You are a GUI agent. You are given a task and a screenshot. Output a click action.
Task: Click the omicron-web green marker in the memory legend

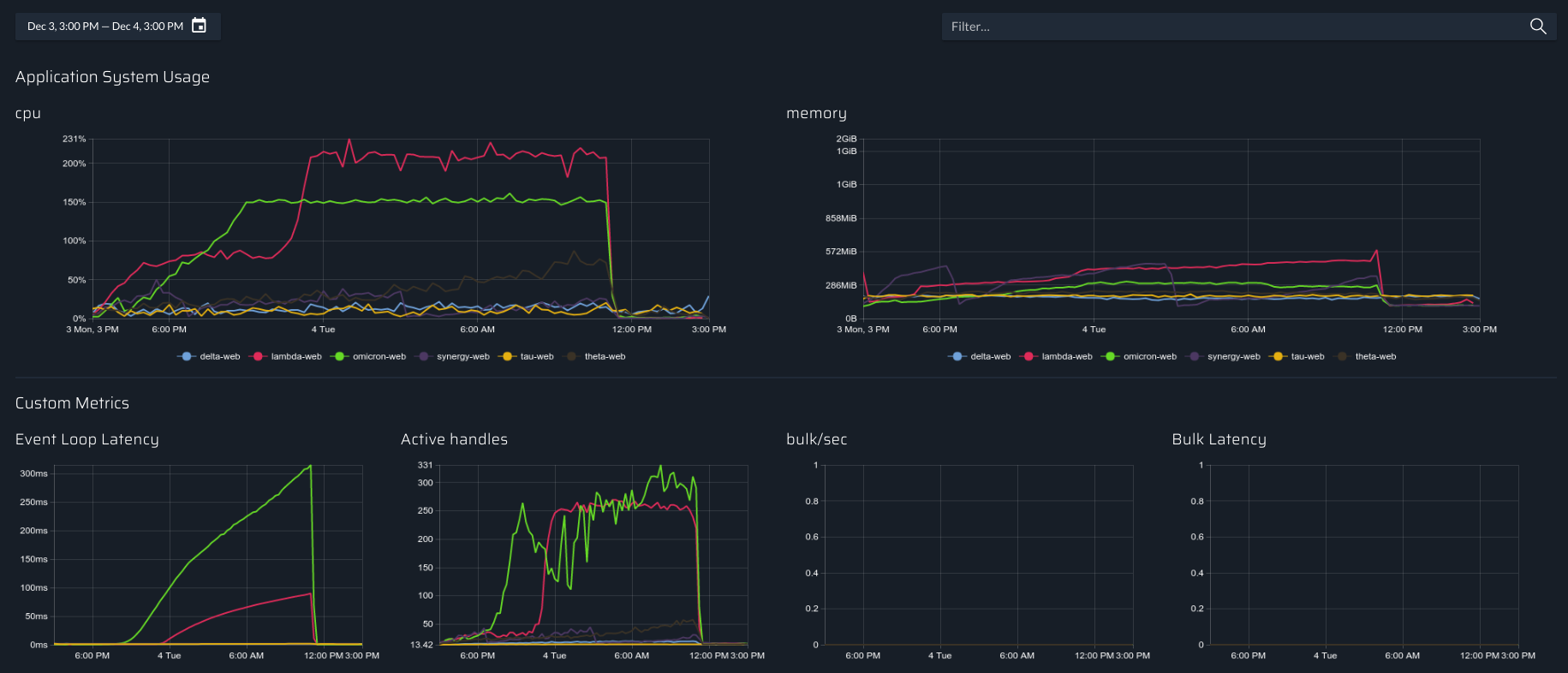pyautogui.click(x=1110, y=356)
